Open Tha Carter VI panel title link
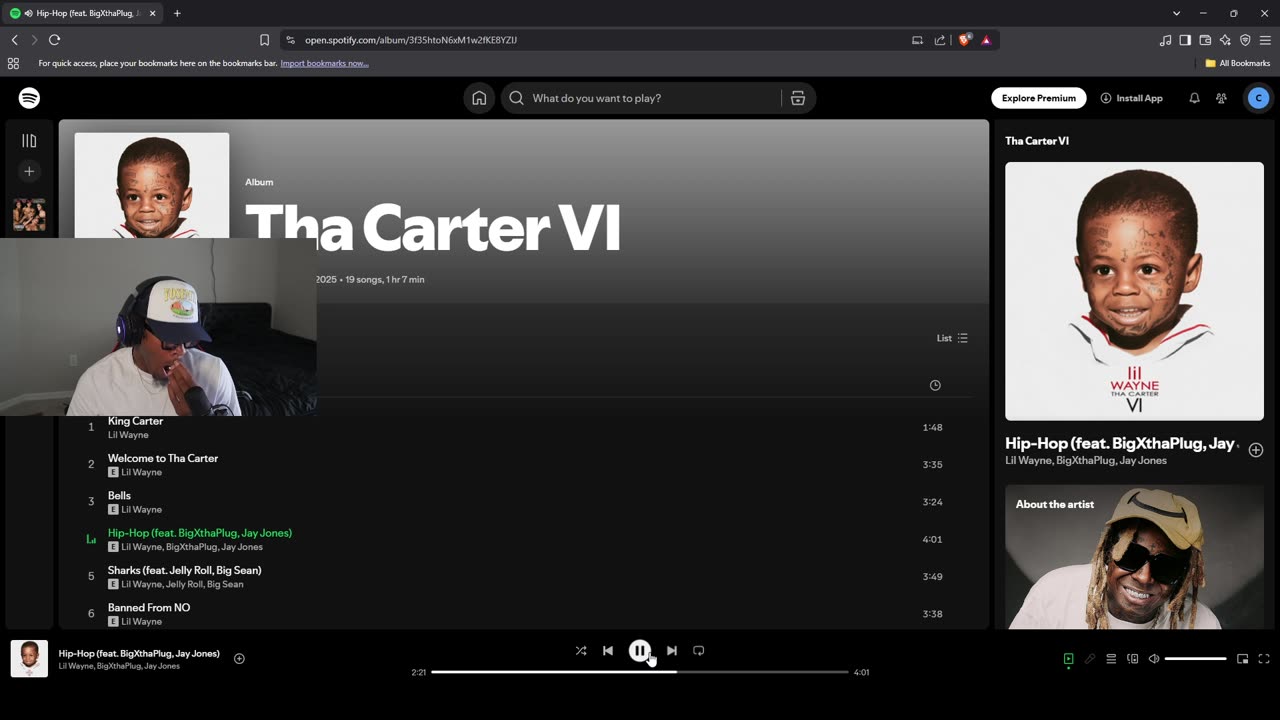Screen dimensions: 1280x720 (x=1037, y=141)
